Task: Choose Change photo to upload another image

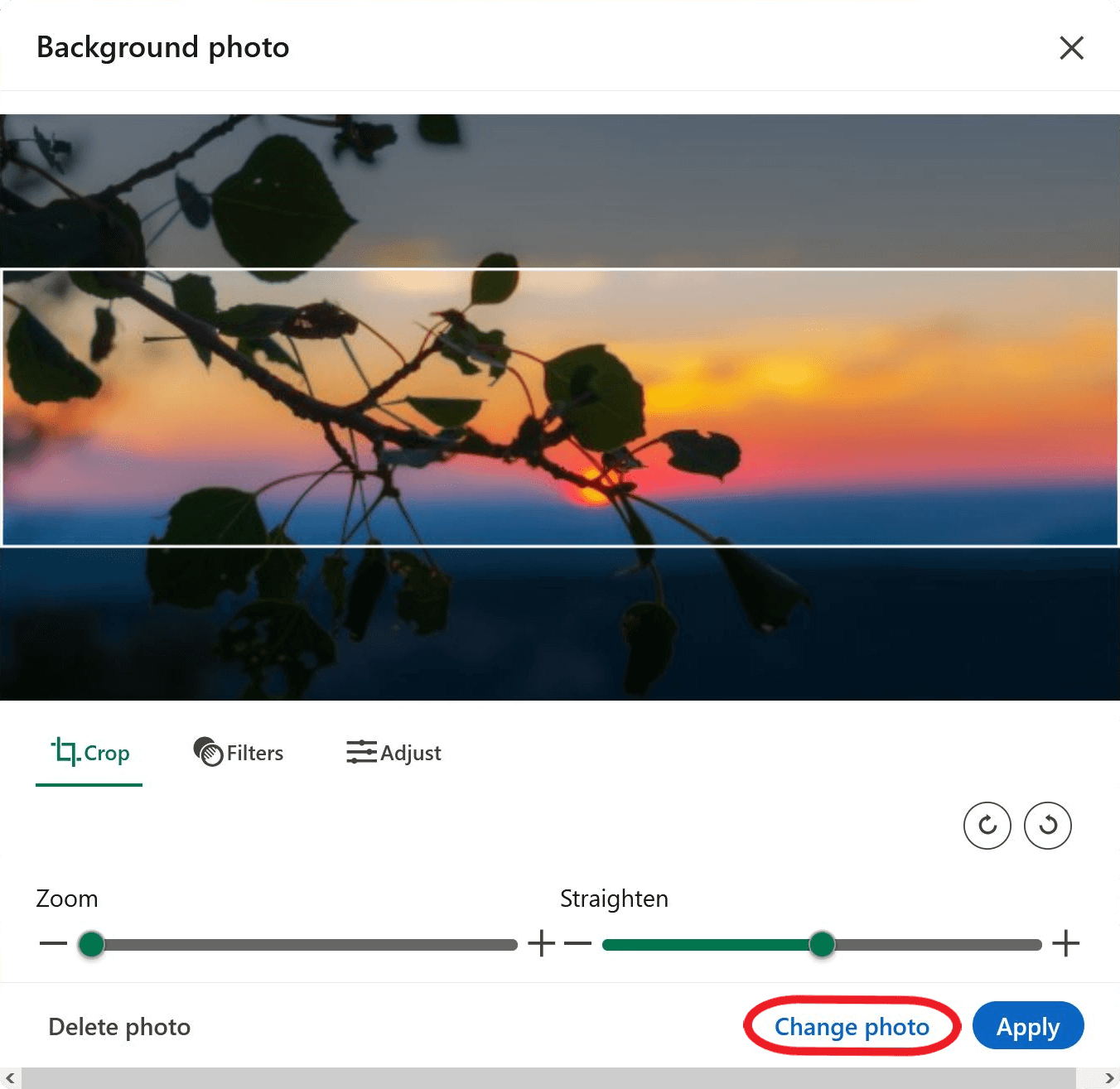Action: point(851,1026)
